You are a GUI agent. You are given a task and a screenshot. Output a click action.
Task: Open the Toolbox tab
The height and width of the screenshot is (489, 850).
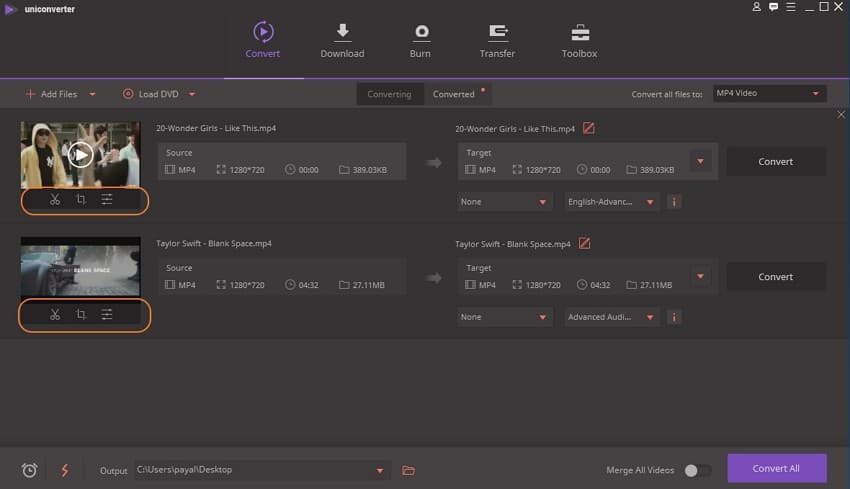(579, 41)
